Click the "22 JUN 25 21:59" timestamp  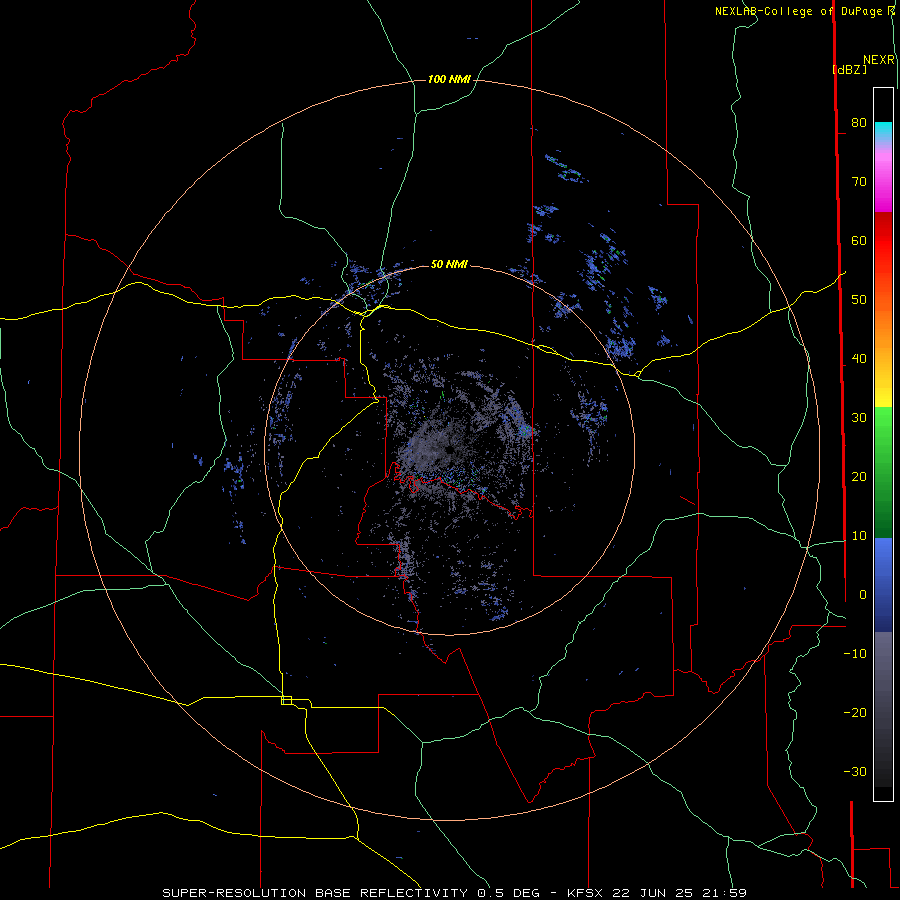[x=678, y=893]
